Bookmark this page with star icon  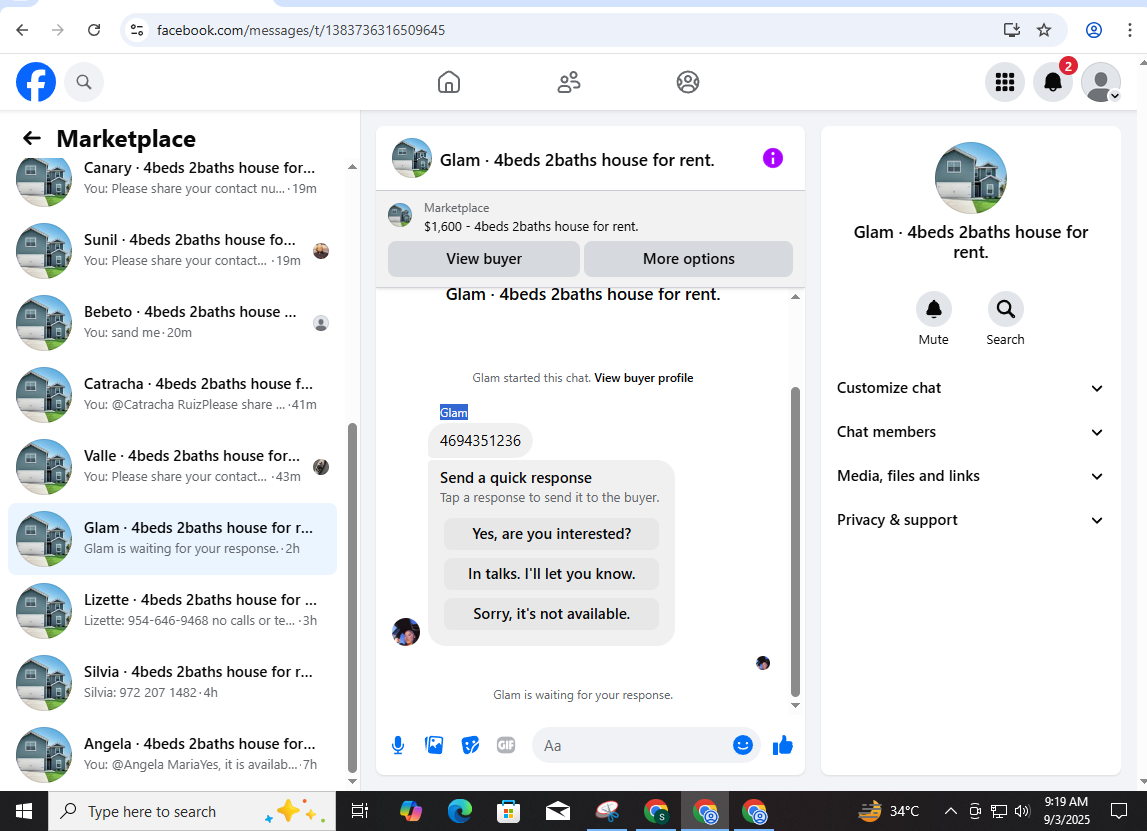[x=1044, y=30]
